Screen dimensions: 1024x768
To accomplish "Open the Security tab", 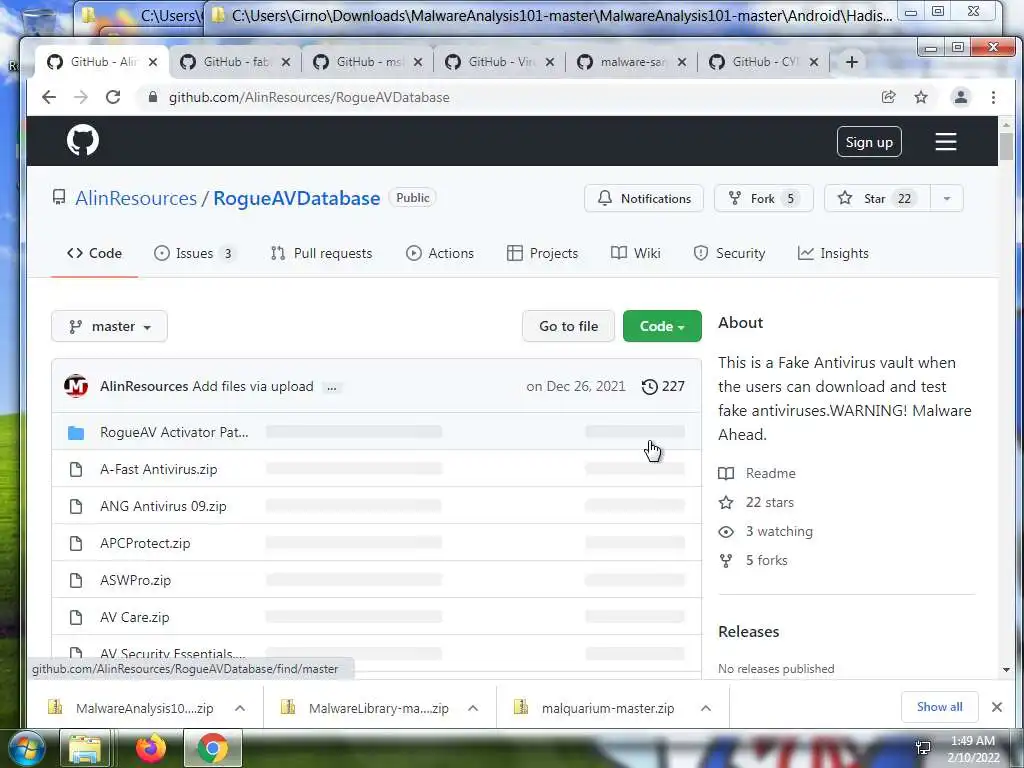I will point(729,253).
